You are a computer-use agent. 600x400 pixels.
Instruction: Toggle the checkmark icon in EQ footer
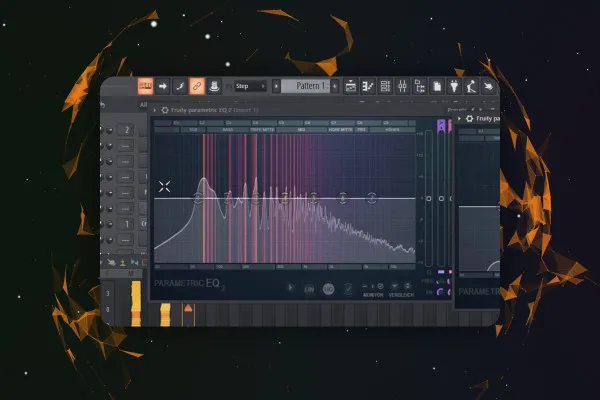pos(348,289)
